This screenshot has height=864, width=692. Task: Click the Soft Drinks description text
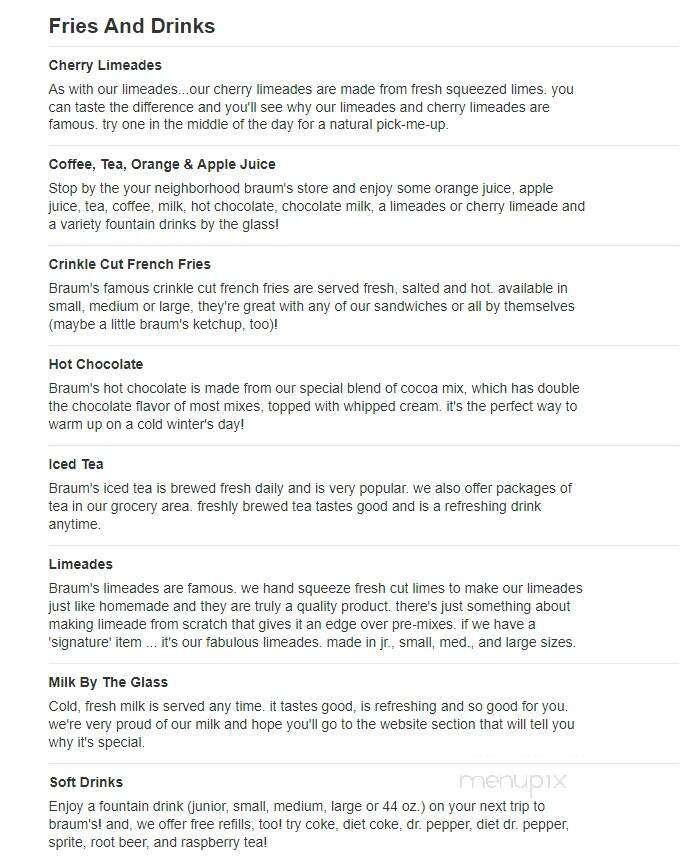(x=309, y=824)
